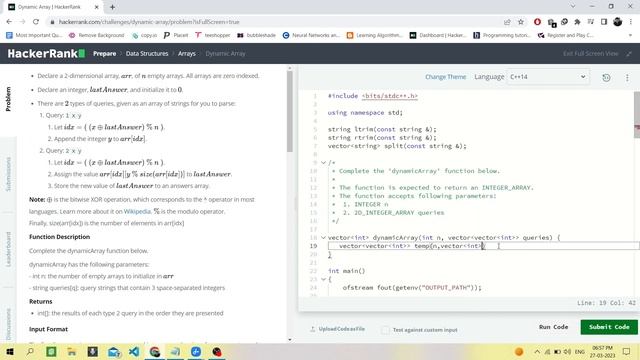The width and height of the screenshot is (640, 360).
Task: Click the problem panel scrollbar
Action: click(x=290, y=111)
